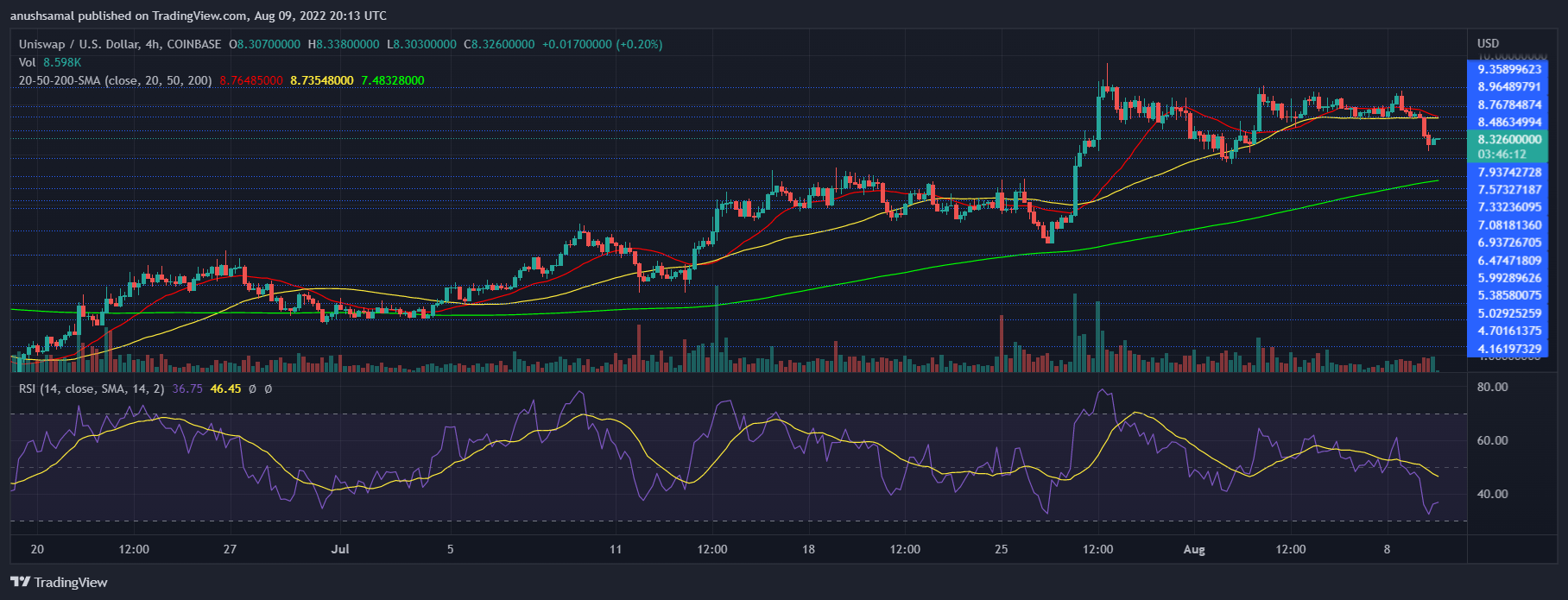Click the Jul date label on time axis

click(340, 549)
